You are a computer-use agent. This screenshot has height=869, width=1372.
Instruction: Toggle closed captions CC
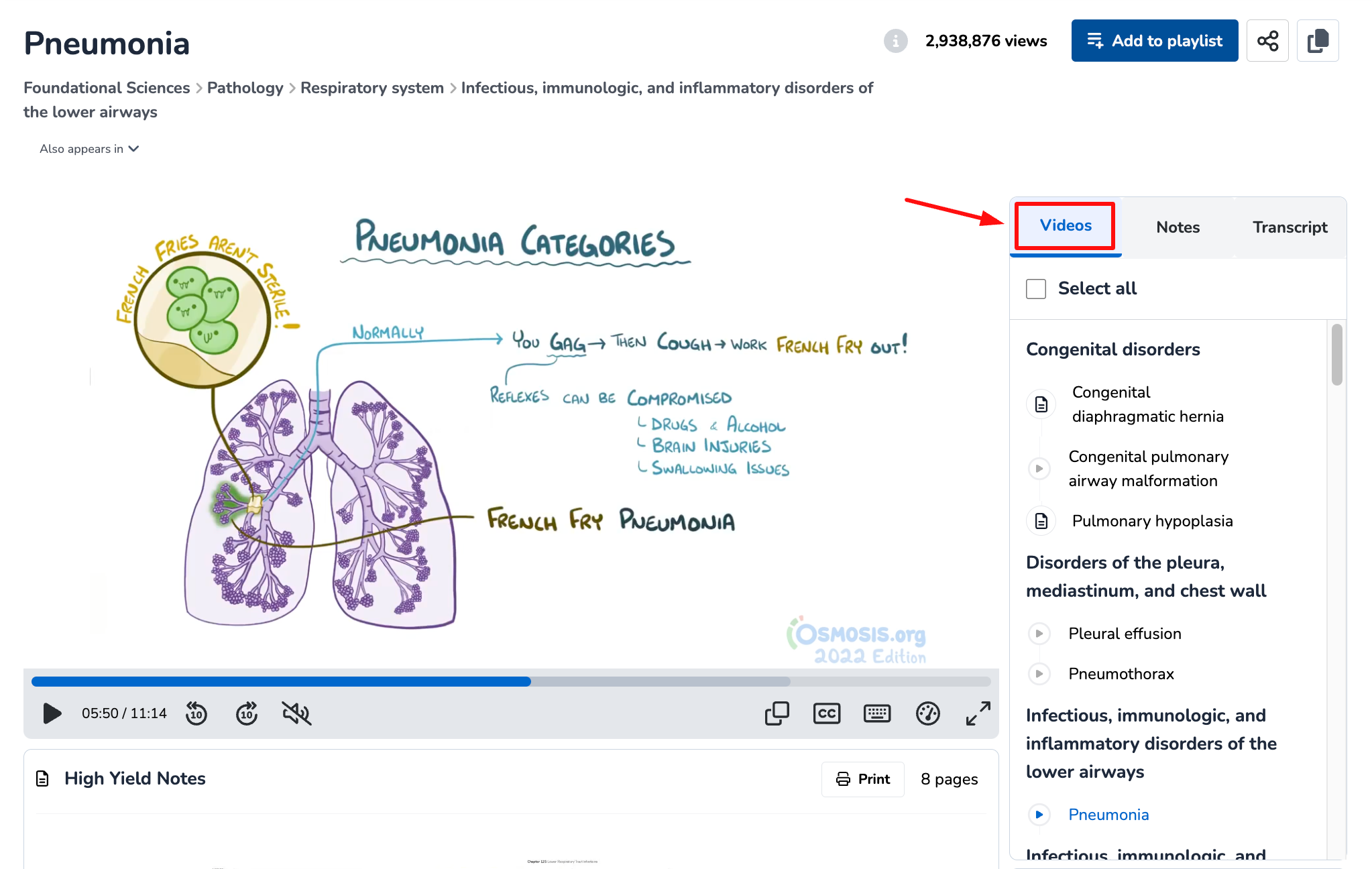point(827,713)
